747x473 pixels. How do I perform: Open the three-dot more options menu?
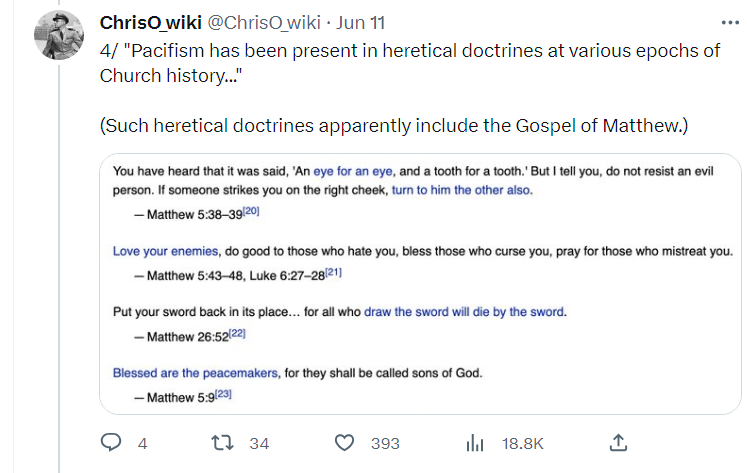tap(730, 23)
